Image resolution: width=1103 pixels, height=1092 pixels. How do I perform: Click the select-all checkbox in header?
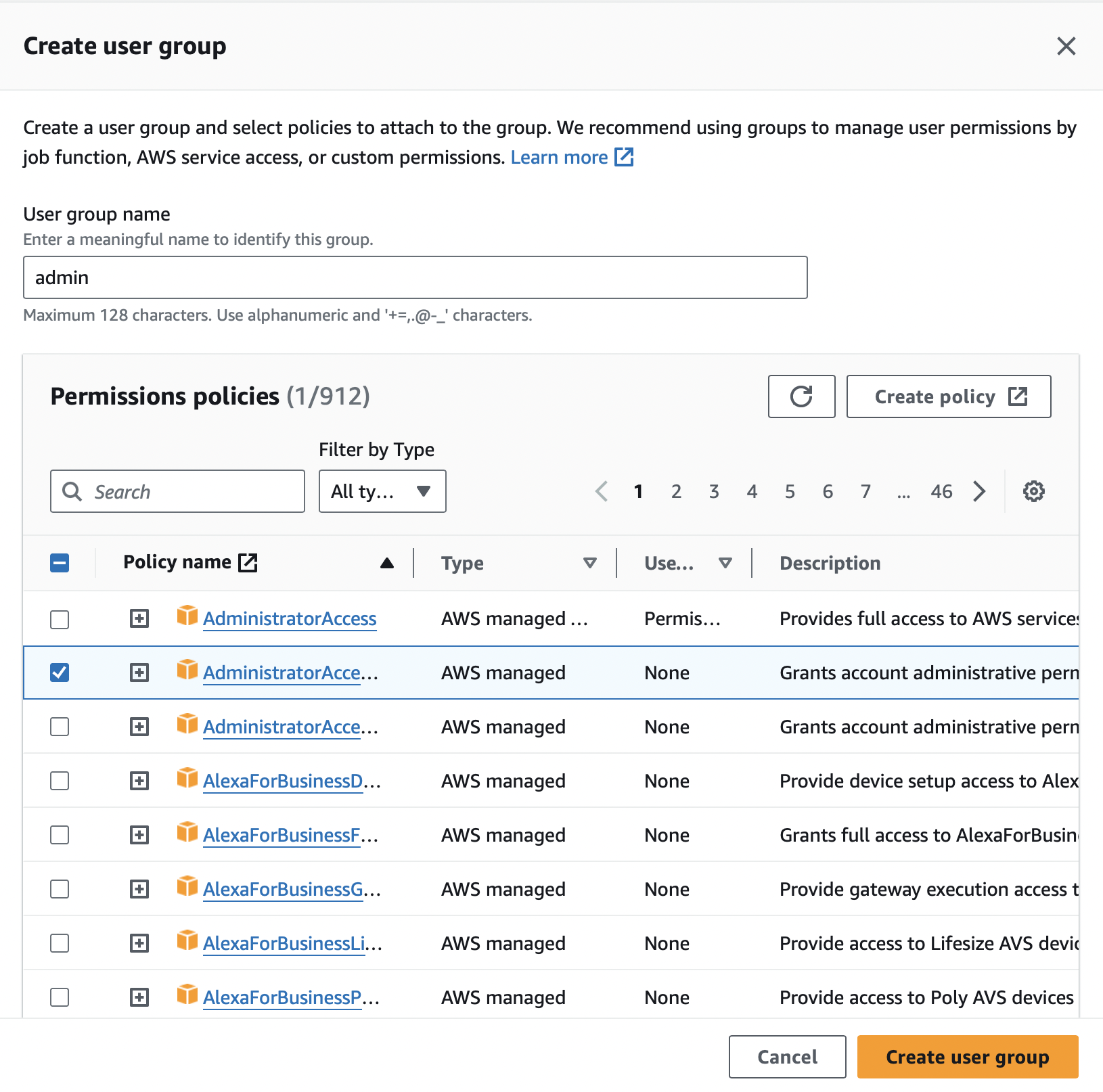point(60,562)
